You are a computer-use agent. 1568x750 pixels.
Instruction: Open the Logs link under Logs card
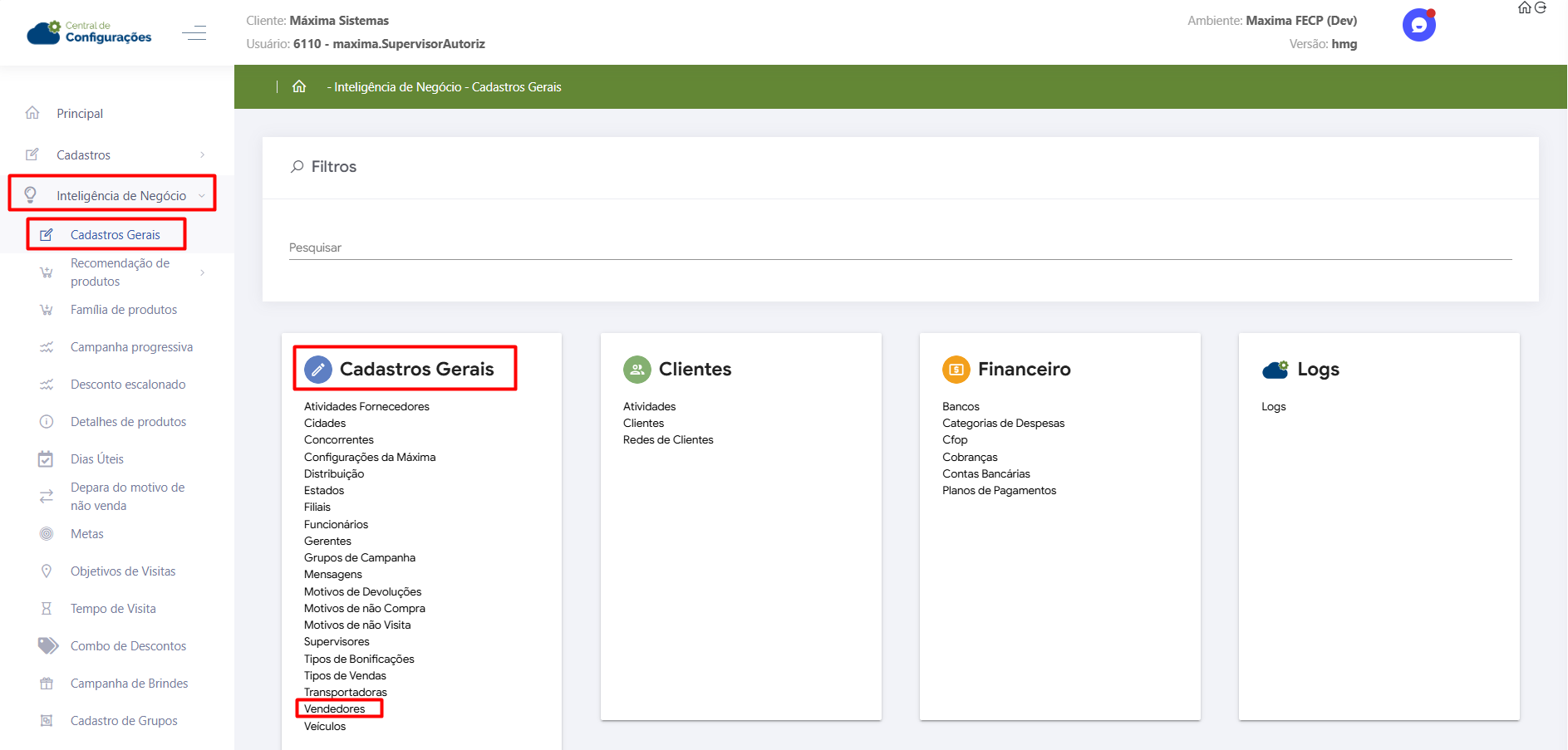(1273, 407)
